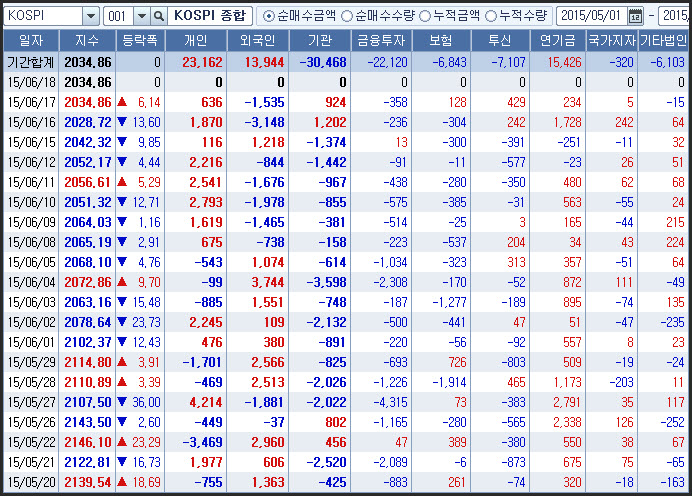Click other corporation value 224 on 15/06/08
This screenshot has width=692, height=496.
coord(675,242)
